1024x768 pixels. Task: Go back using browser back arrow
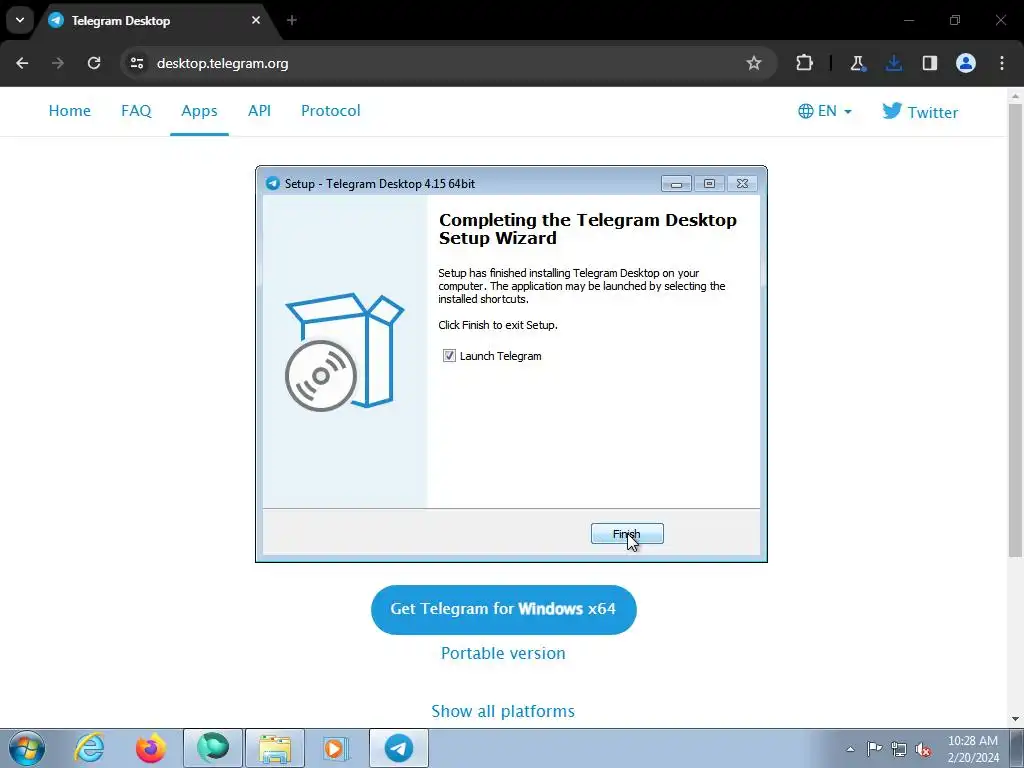[x=22, y=63]
